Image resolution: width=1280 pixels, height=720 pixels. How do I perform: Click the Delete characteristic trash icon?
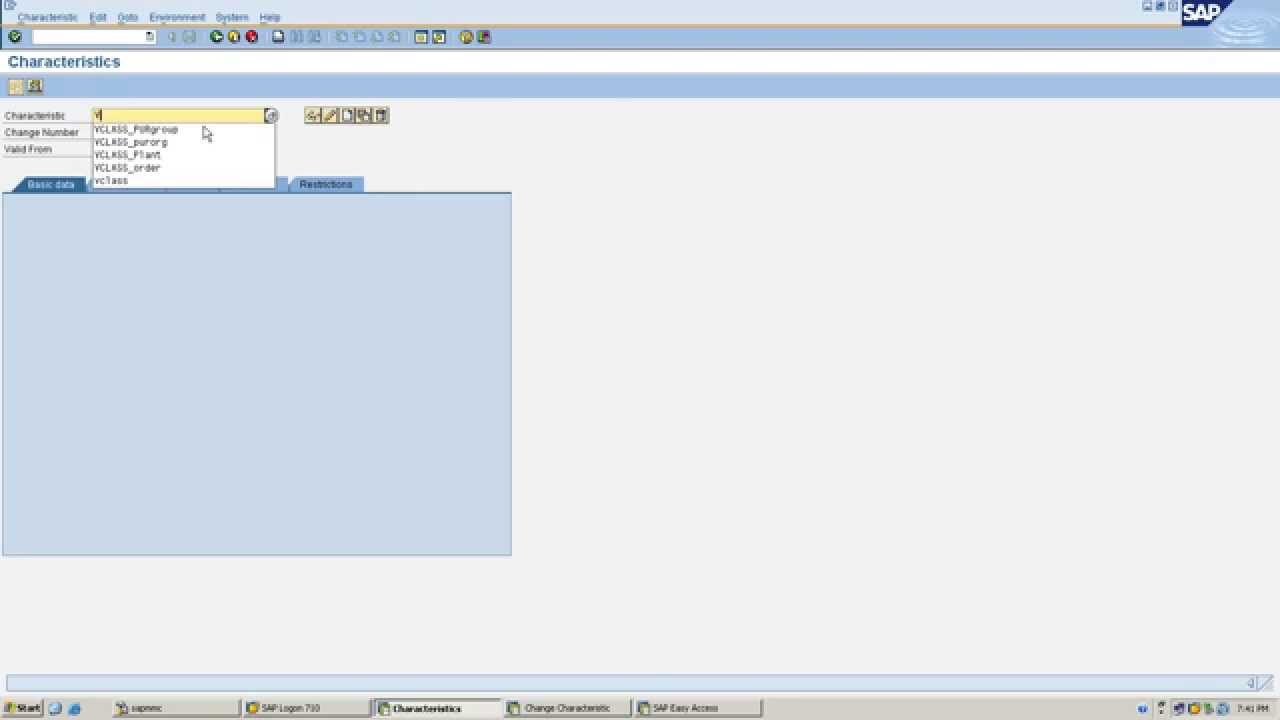[x=381, y=116]
